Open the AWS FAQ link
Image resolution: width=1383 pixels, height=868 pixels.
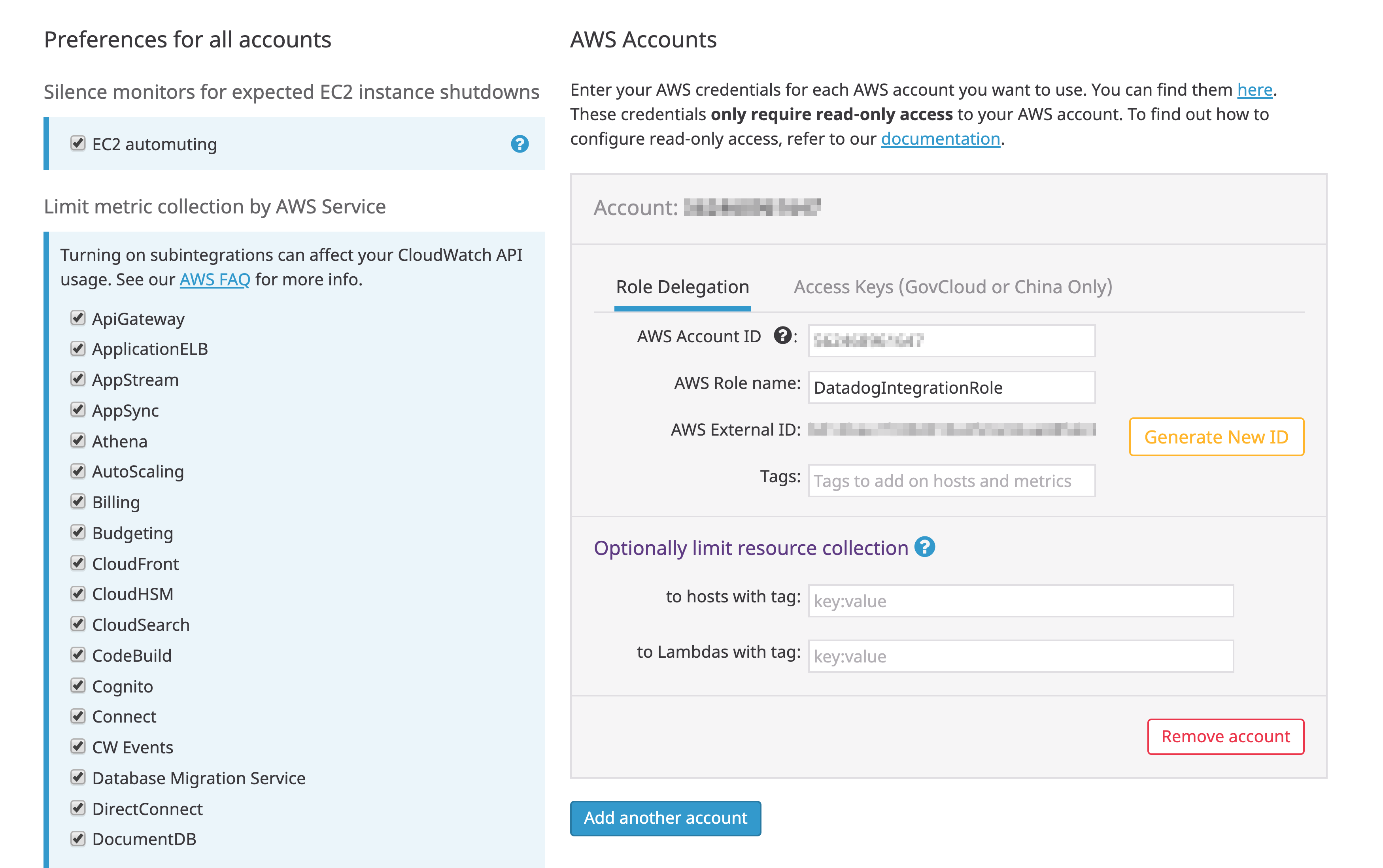(214, 279)
